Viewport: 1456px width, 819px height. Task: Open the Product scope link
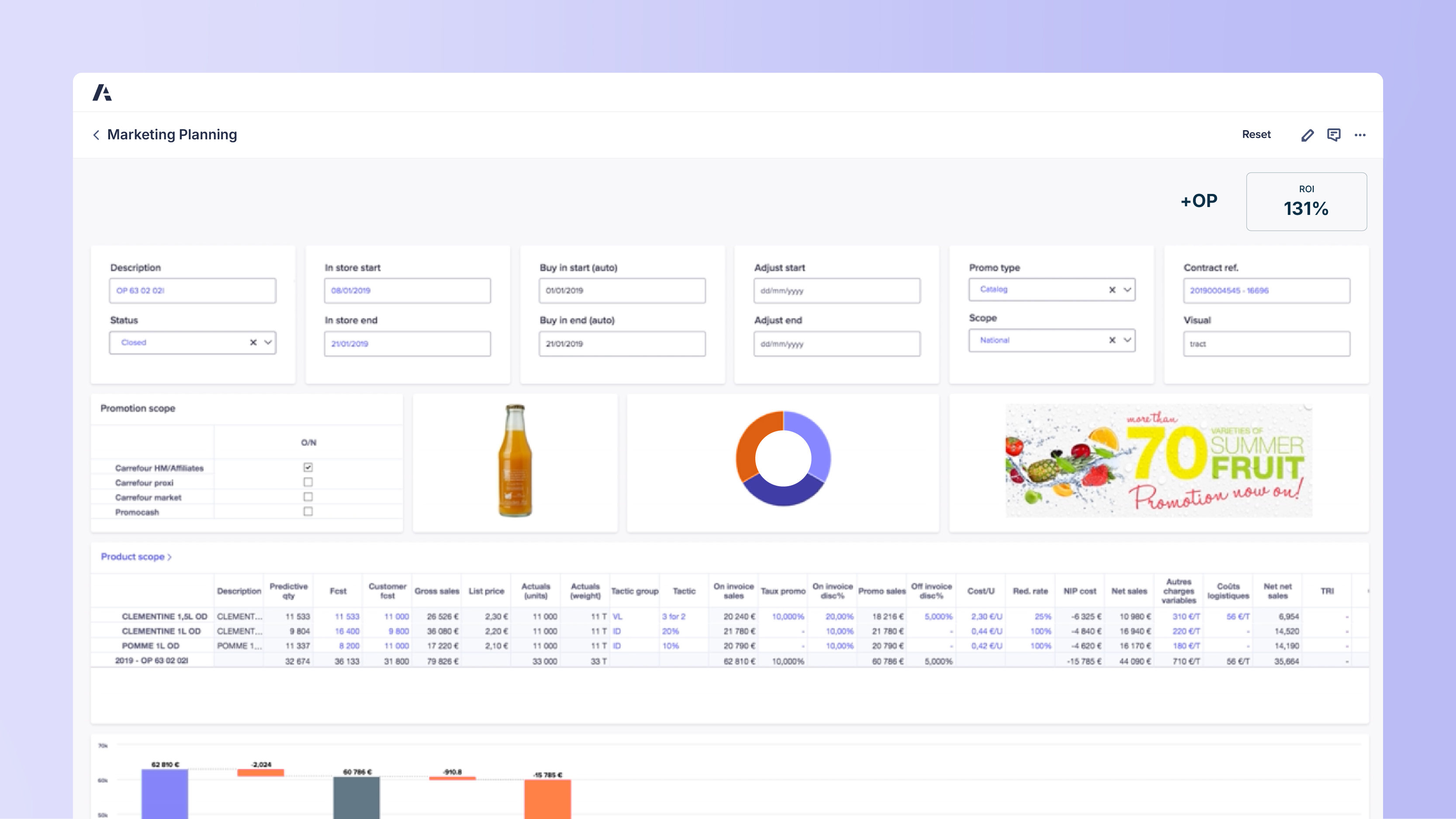point(135,557)
